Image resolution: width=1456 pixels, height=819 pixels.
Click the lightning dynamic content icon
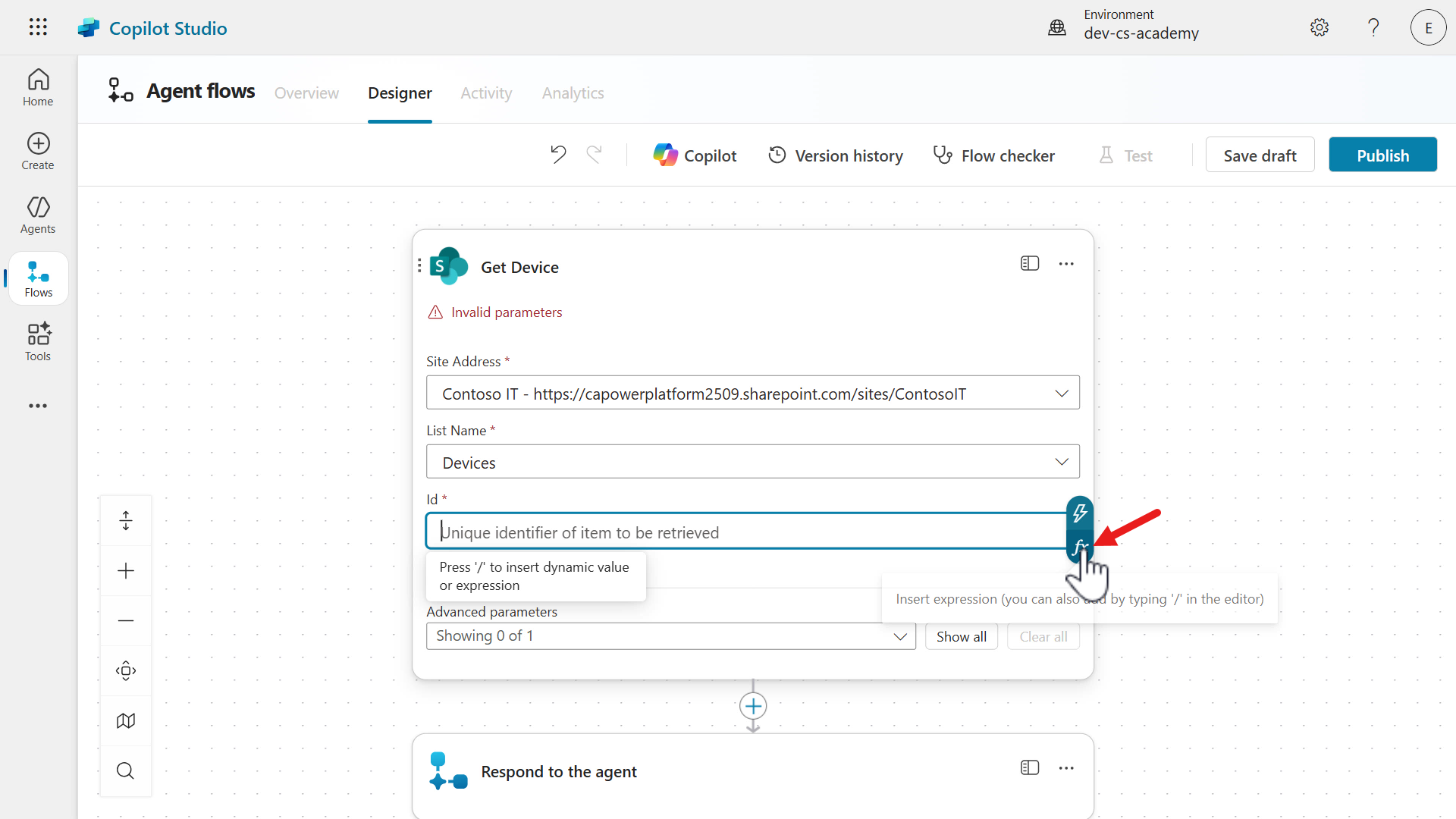coord(1079,513)
